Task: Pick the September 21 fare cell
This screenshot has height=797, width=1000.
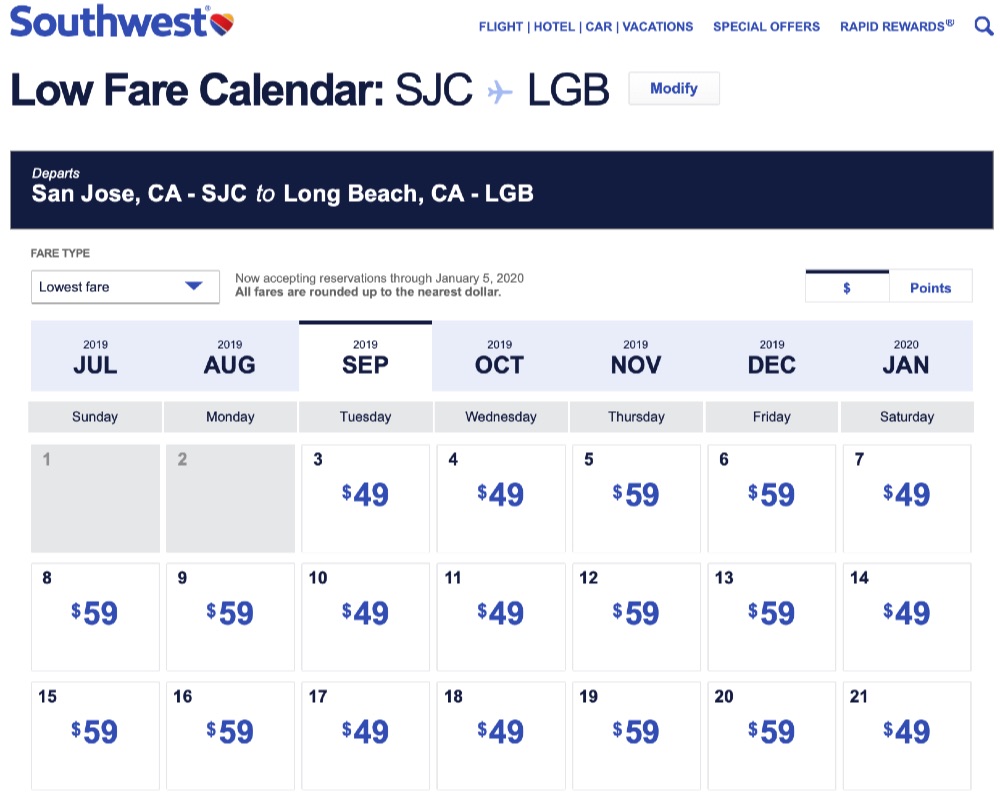Action: click(x=907, y=733)
